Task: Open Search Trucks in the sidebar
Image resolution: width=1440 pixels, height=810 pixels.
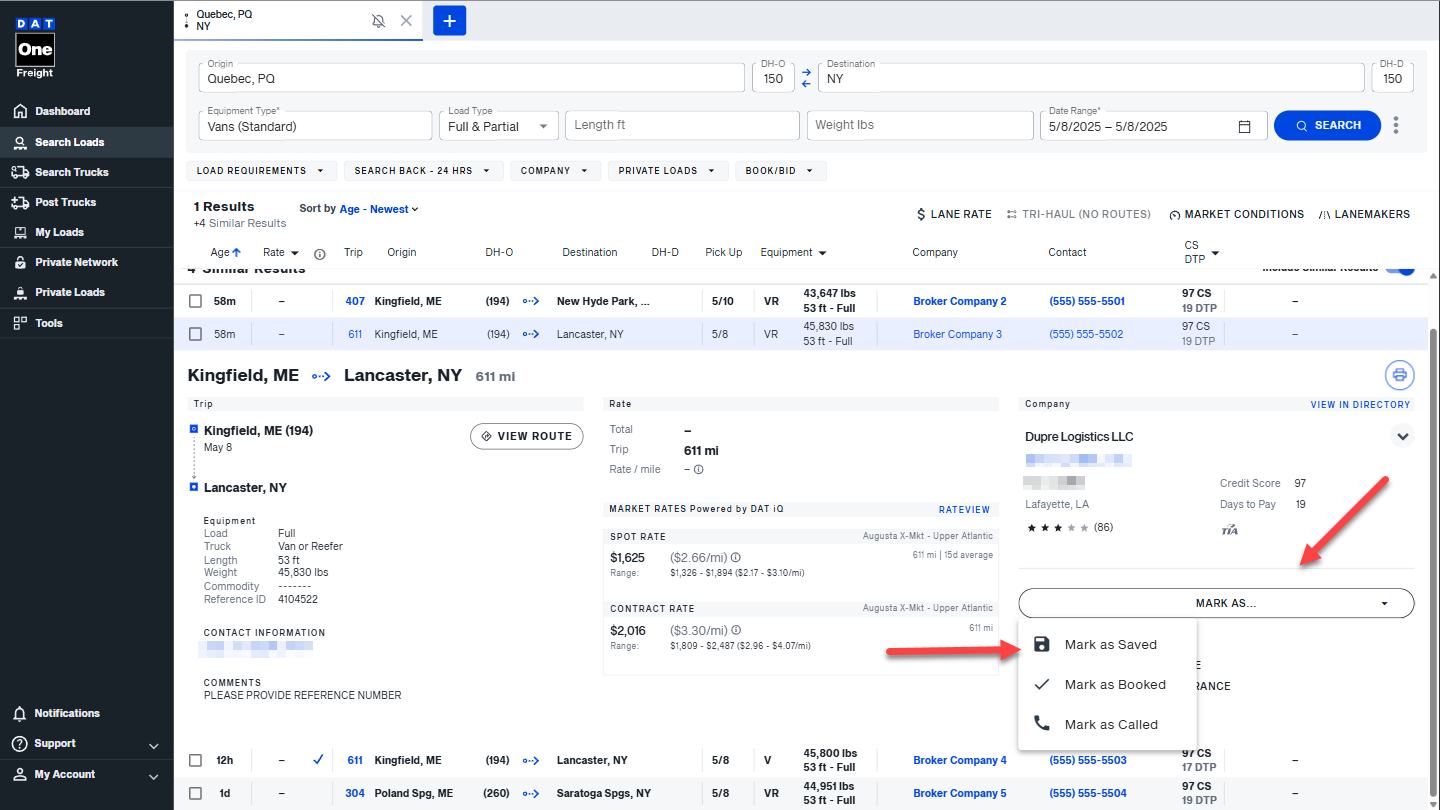Action: 71,172
